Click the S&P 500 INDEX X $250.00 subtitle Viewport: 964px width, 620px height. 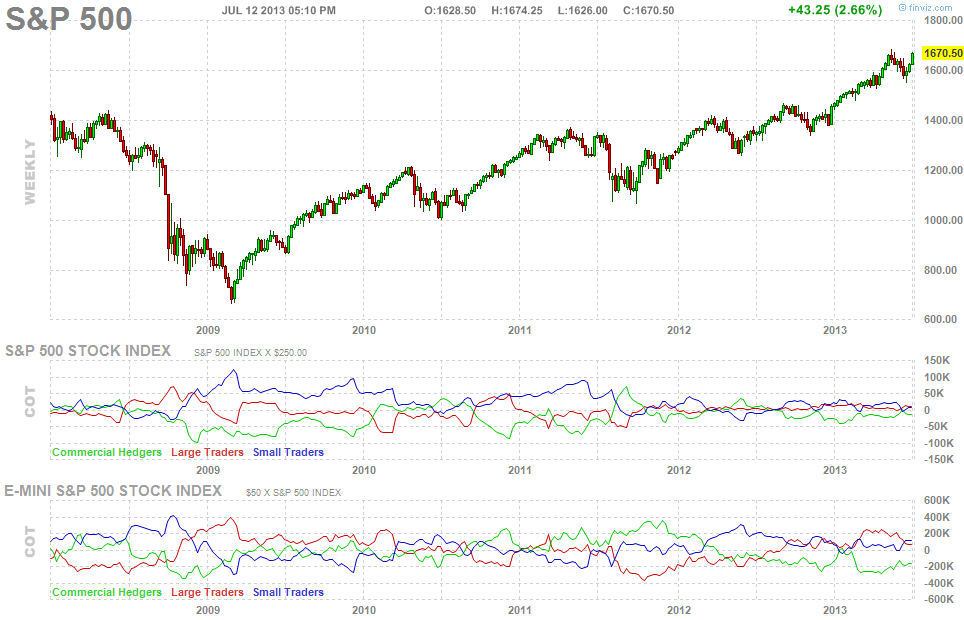250,352
